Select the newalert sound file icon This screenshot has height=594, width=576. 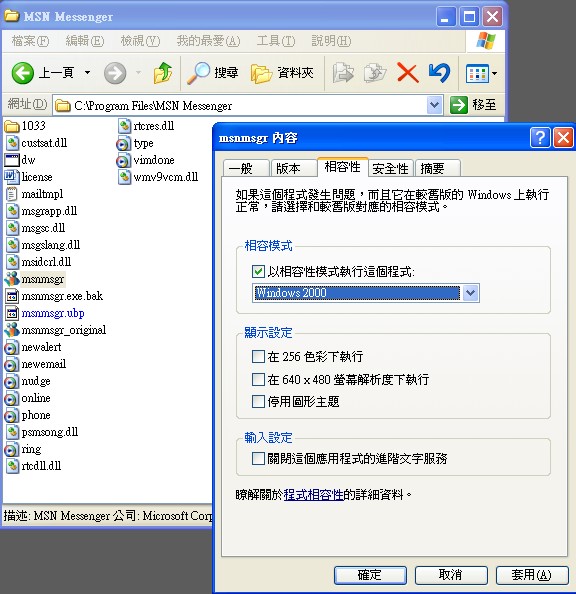coord(11,347)
